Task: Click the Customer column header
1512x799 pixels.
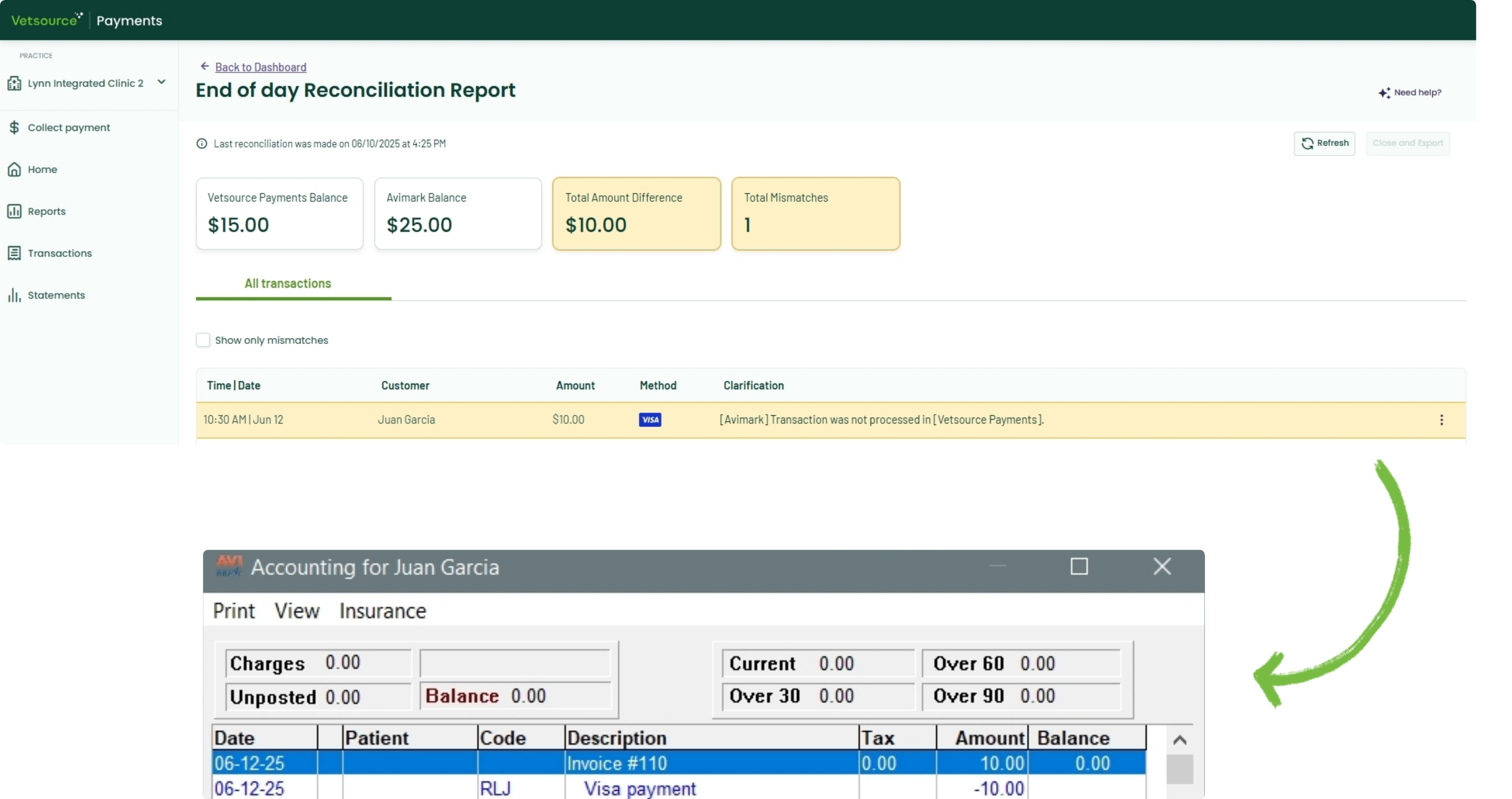Action: [x=405, y=386]
